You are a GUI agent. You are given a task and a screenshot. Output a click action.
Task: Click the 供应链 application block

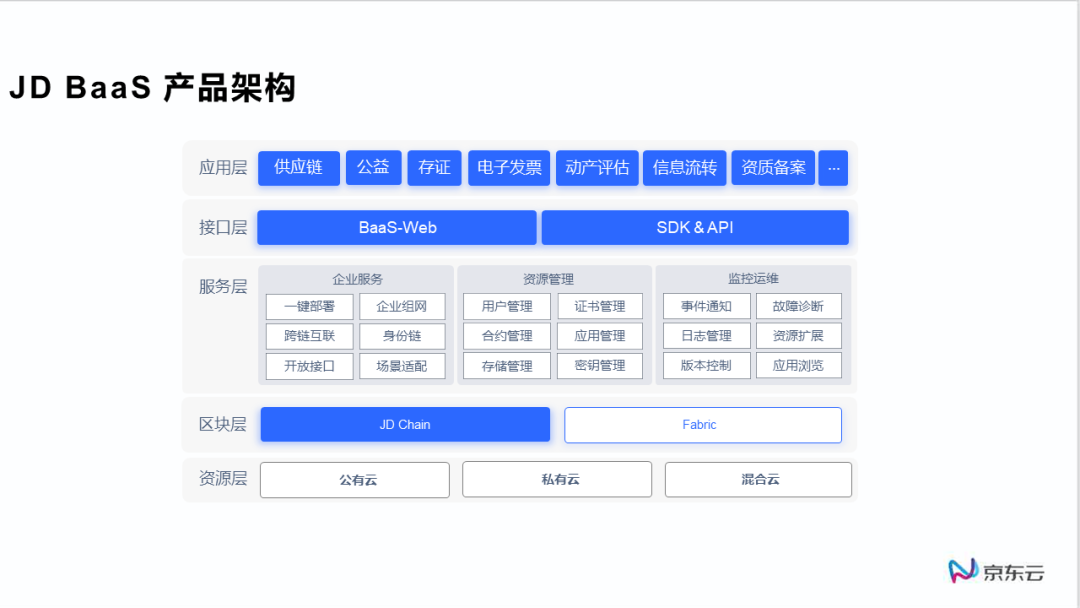[x=299, y=168]
